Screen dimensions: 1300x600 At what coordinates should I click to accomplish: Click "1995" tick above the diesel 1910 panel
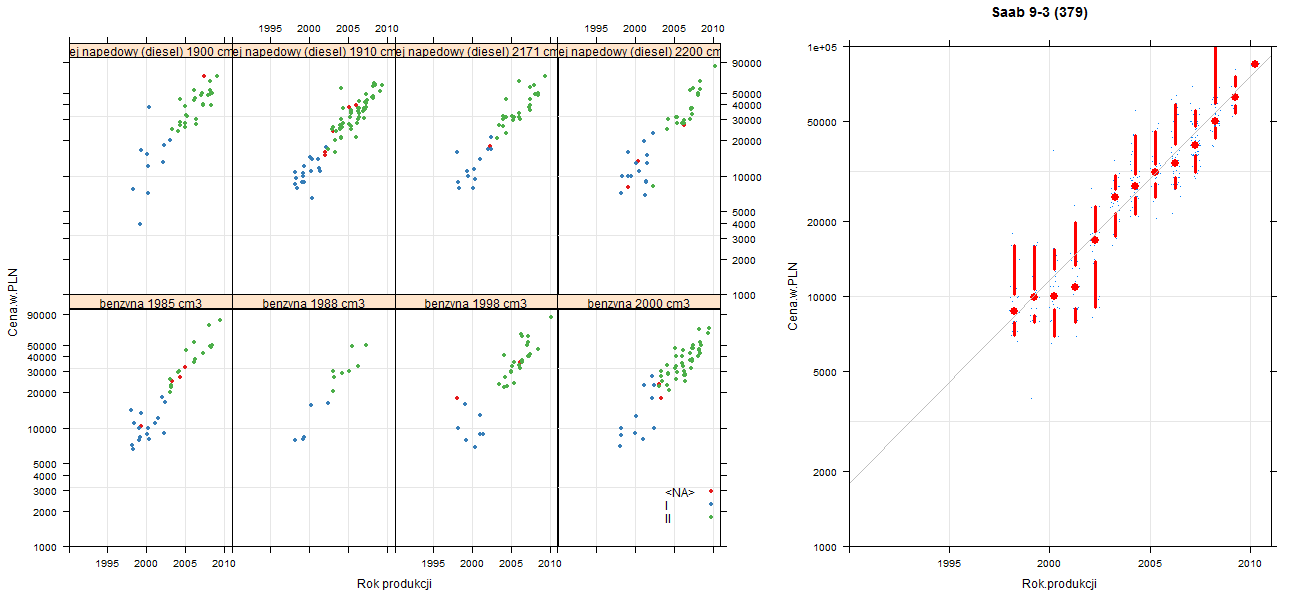(270, 28)
